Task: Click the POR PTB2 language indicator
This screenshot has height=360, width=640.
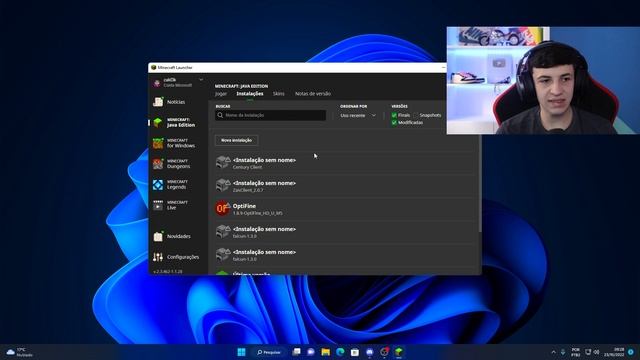Action: (x=576, y=352)
